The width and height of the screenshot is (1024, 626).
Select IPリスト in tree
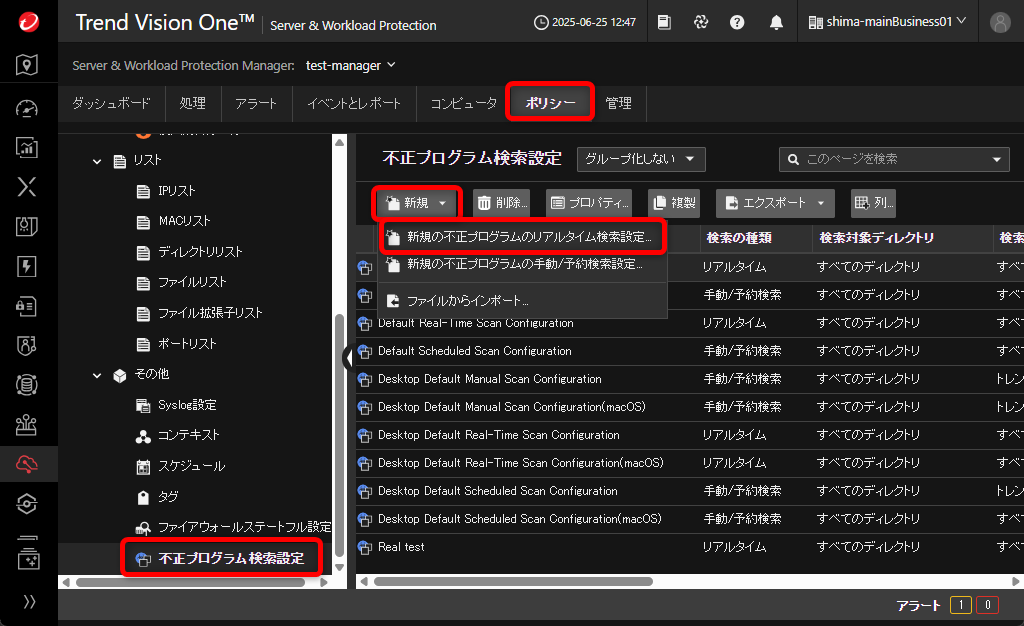click(176, 191)
